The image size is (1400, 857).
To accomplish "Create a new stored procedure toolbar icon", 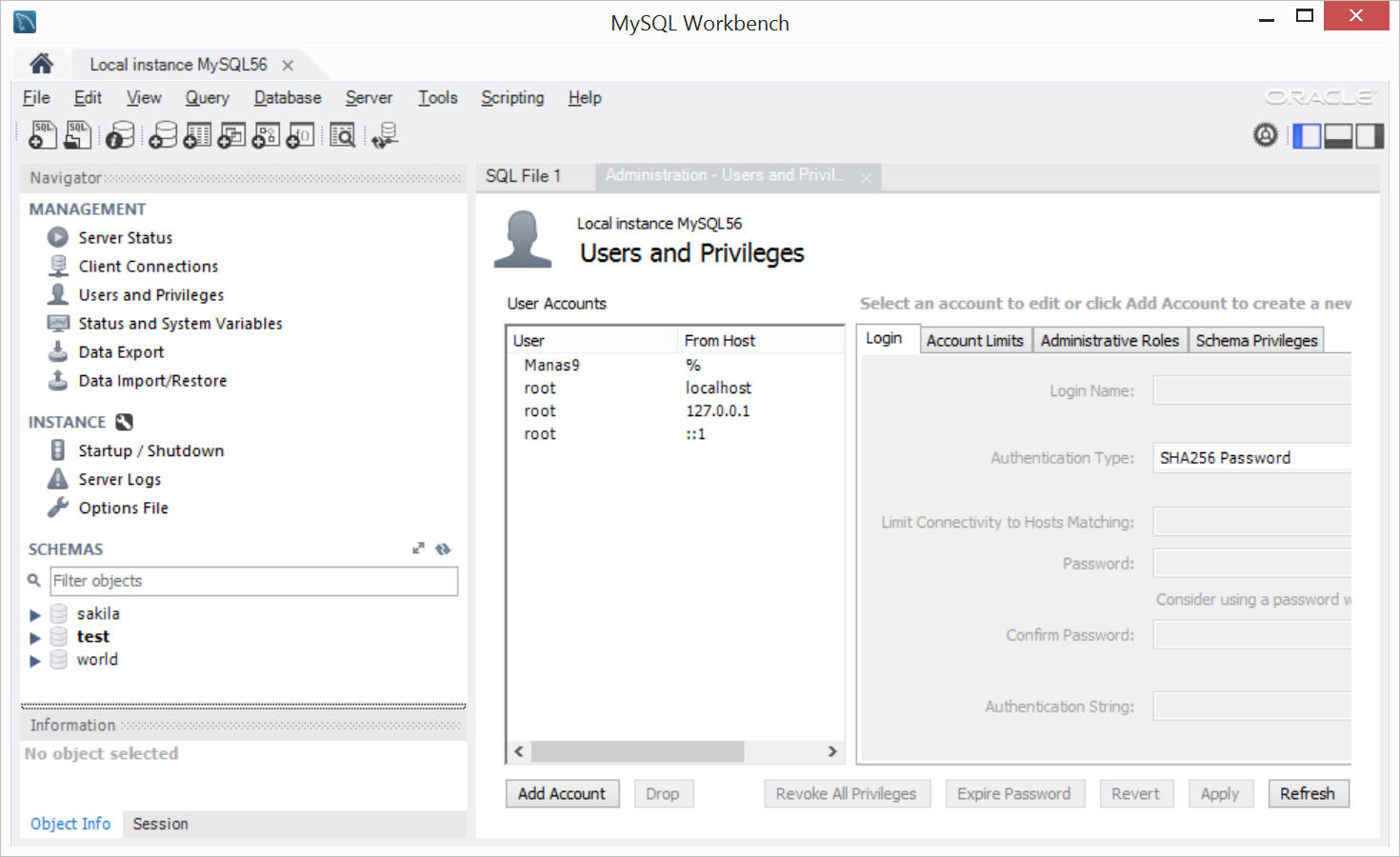I will point(266,135).
